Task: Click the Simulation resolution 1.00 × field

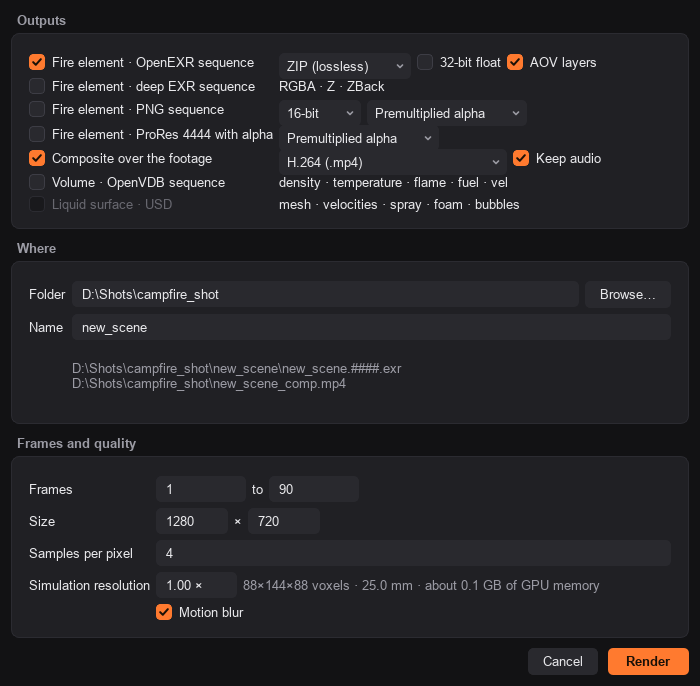Action: 196,586
